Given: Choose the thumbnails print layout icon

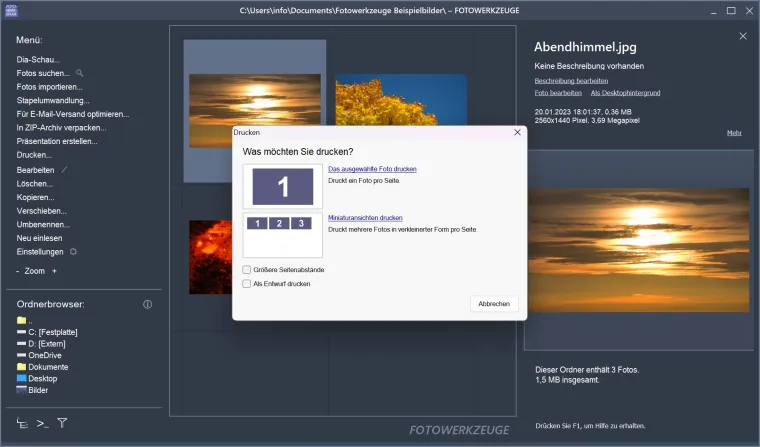Looking at the screenshot, I should pos(282,233).
